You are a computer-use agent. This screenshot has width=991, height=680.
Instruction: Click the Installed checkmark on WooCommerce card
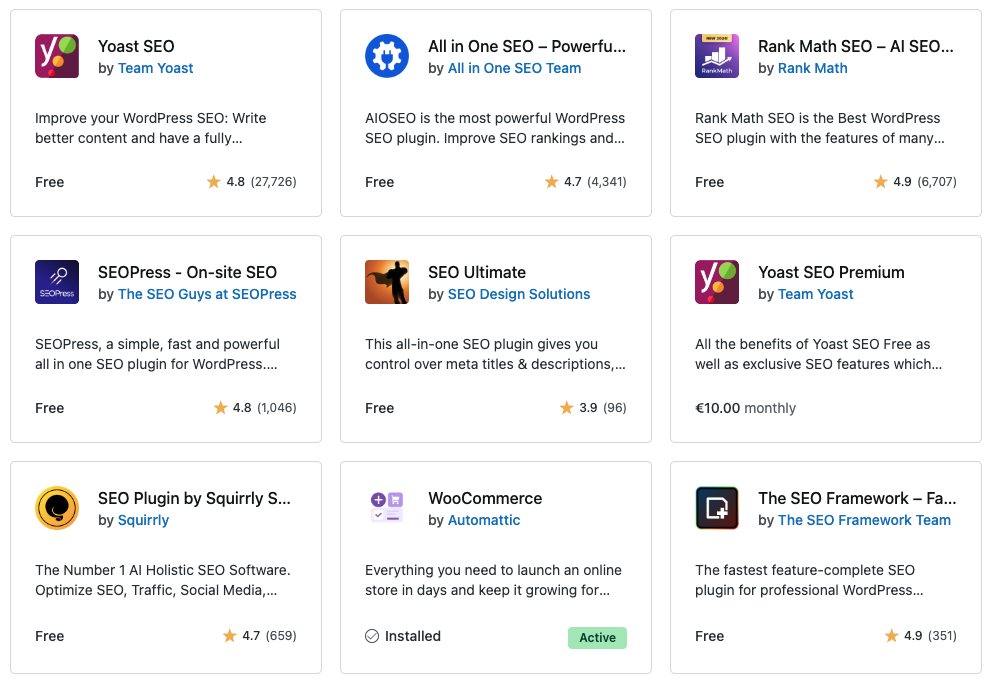(x=372, y=636)
